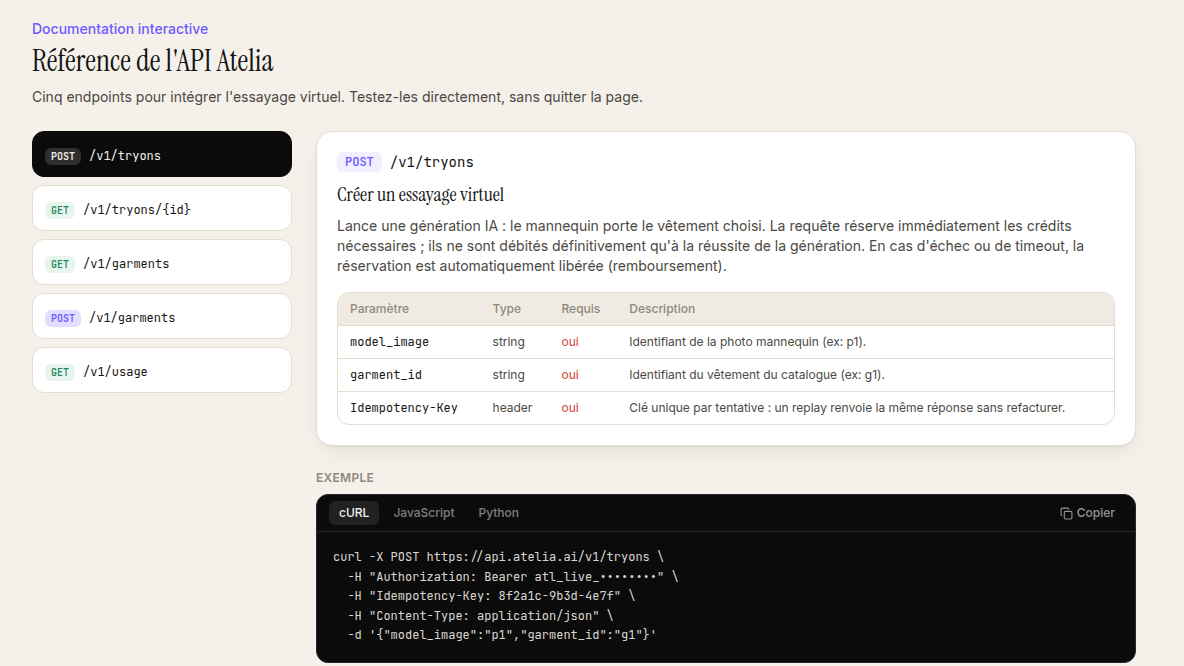The image size is (1184, 666).
Task: Click 'oui' in the model_image row
Action: click(x=570, y=342)
